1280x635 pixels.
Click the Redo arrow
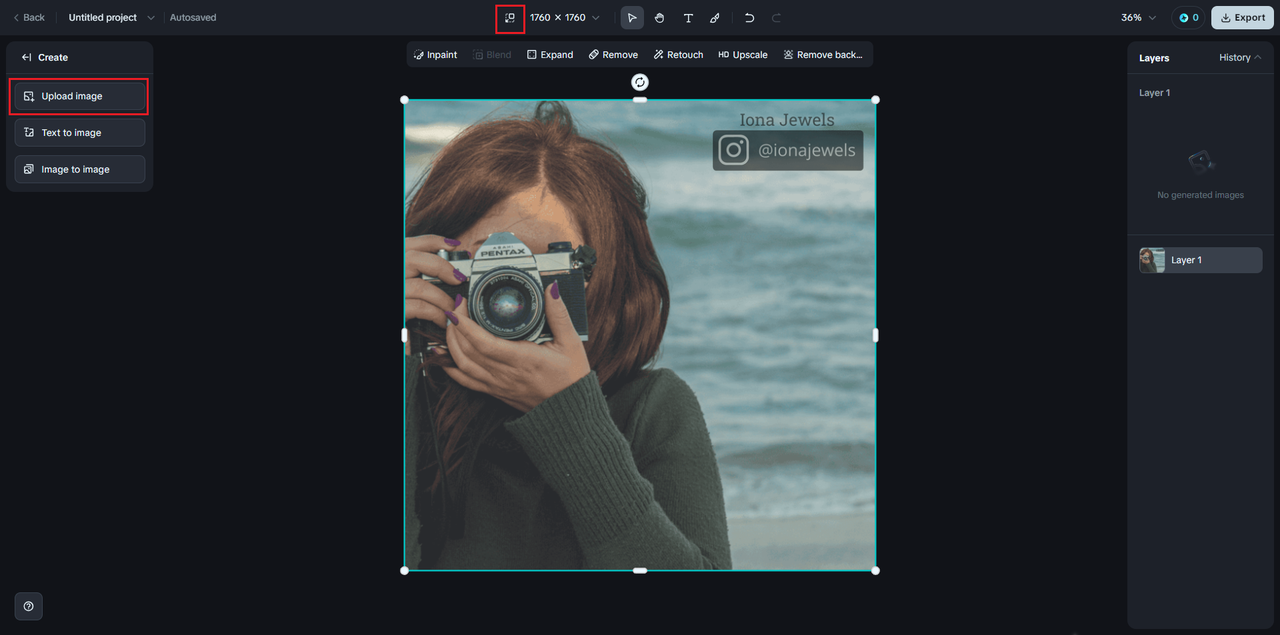point(777,18)
